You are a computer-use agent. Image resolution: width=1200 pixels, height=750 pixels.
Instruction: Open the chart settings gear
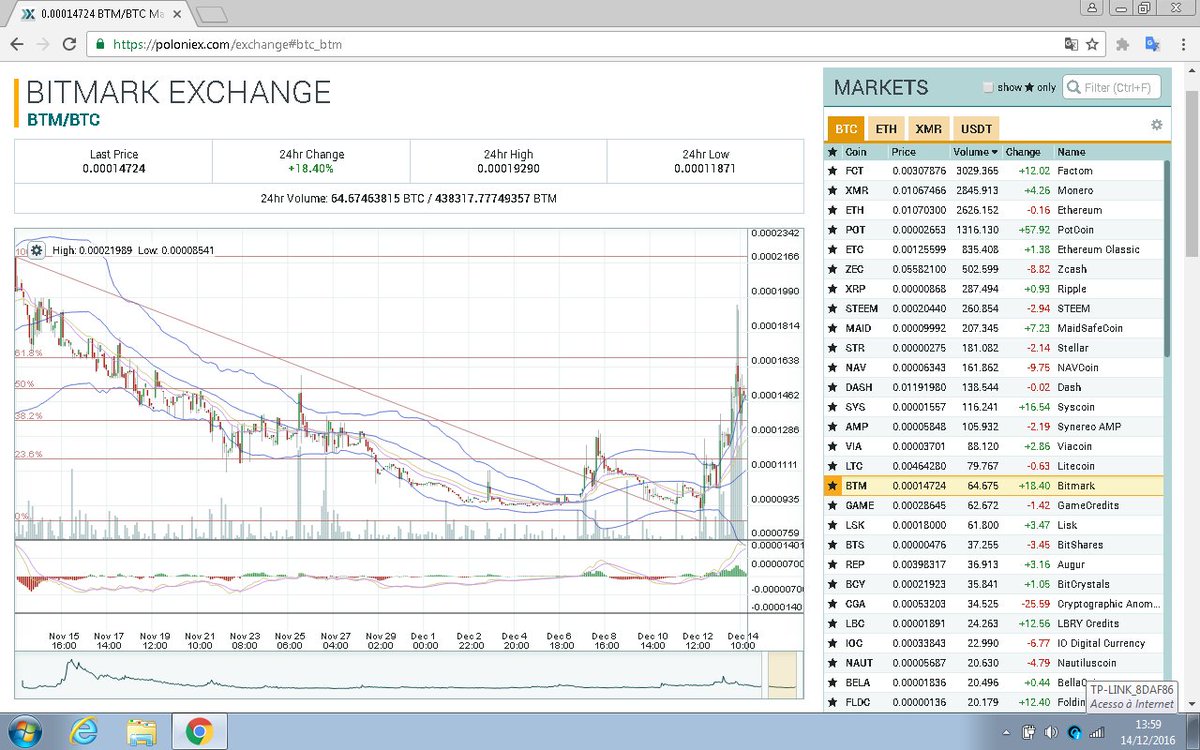pos(36,251)
